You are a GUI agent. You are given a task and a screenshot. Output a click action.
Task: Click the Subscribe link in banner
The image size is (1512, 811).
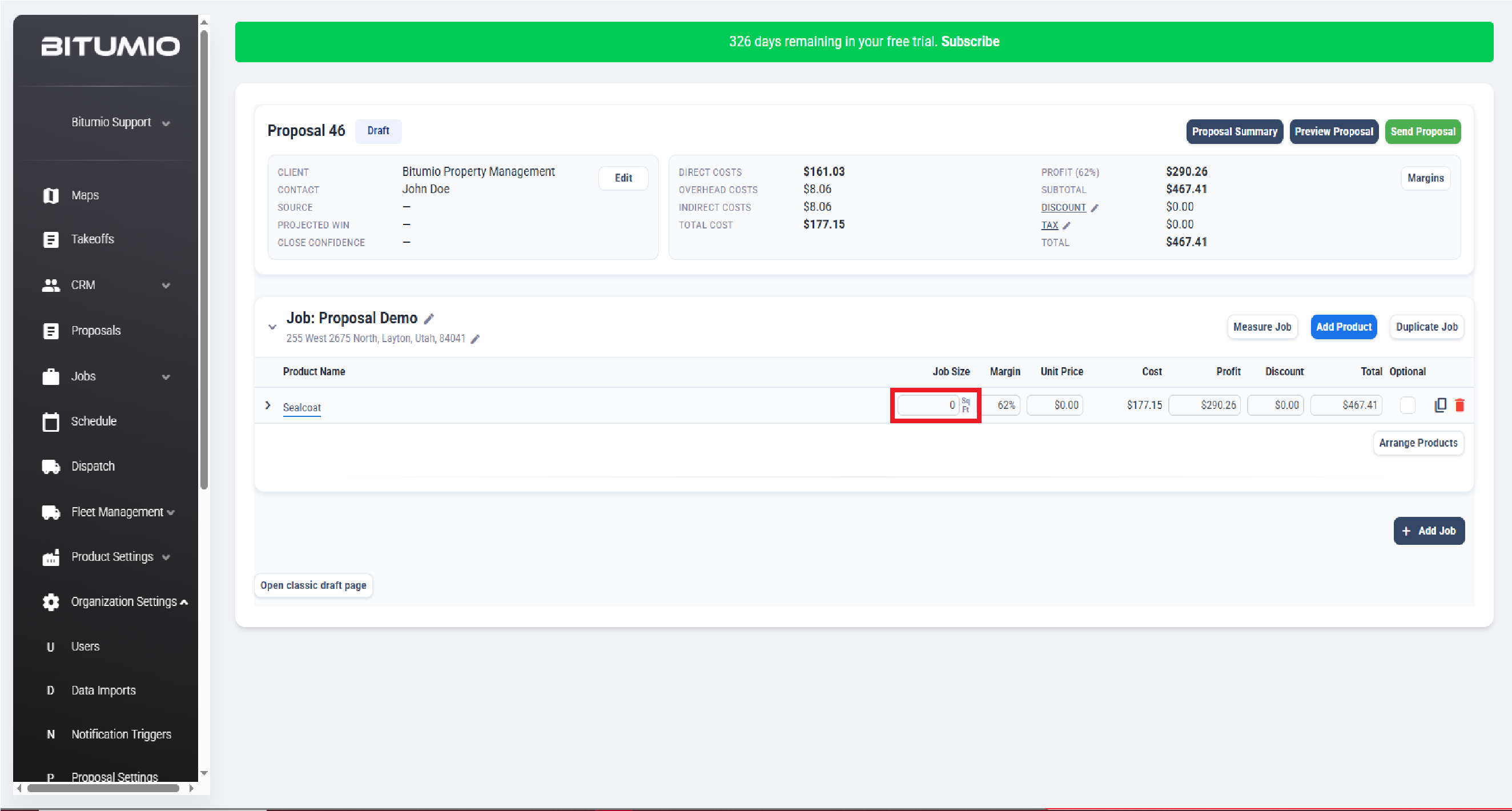[970, 42]
